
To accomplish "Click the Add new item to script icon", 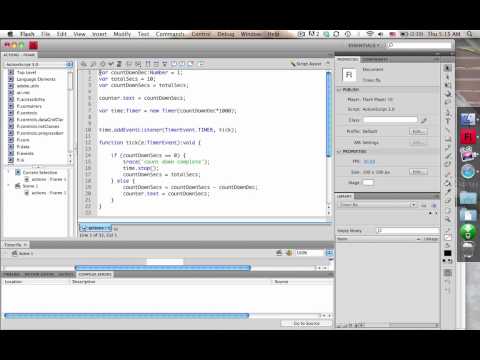I will 84,64.
